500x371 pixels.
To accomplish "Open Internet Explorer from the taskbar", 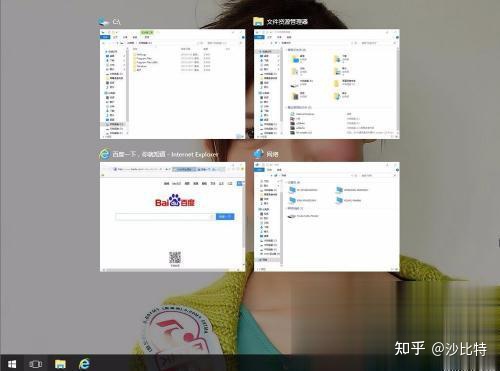I will point(84,364).
